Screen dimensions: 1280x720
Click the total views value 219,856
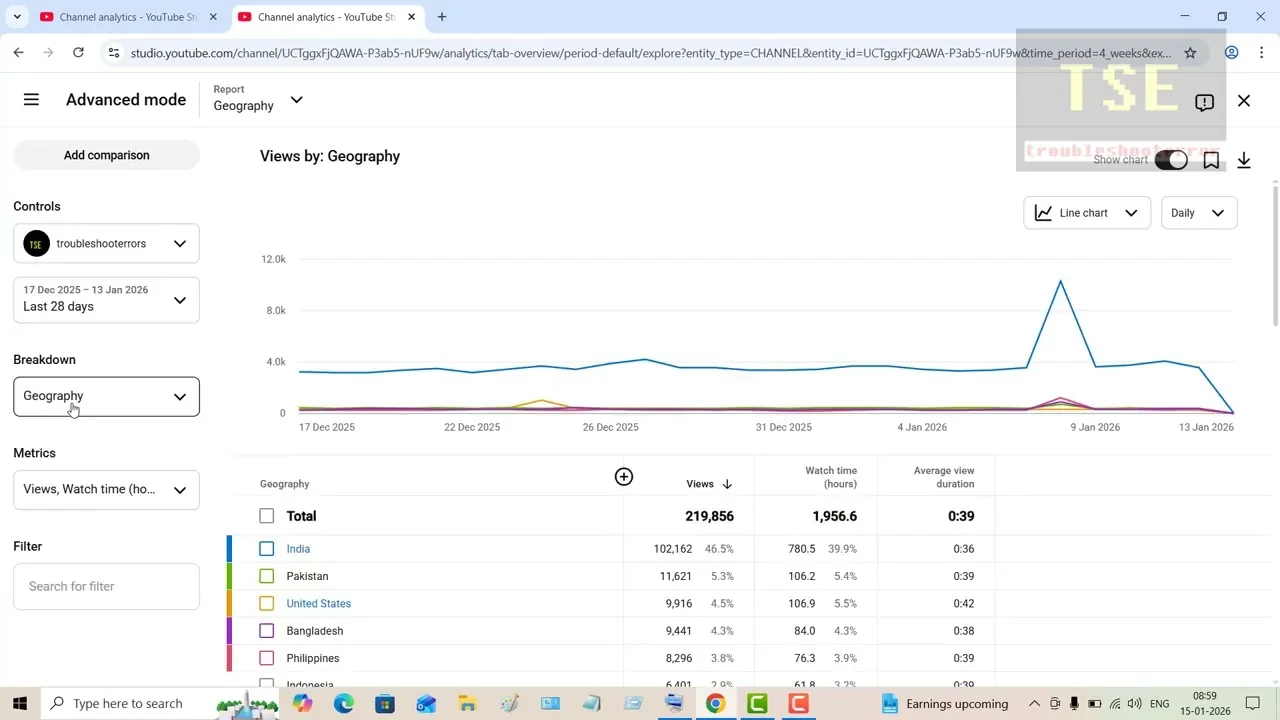click(x=709, y=516)
